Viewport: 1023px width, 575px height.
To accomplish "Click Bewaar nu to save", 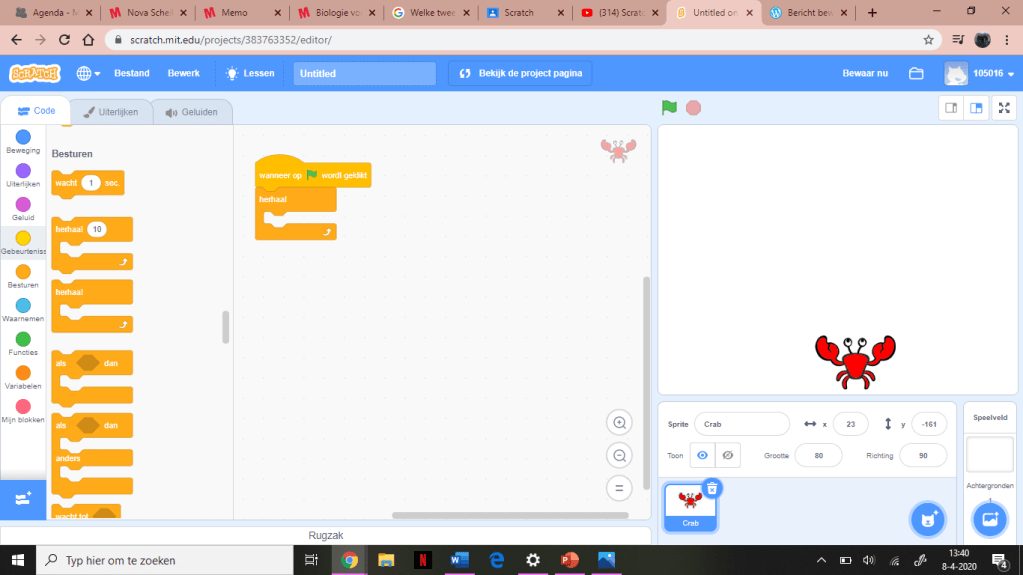I will click(x=865, y=73).
